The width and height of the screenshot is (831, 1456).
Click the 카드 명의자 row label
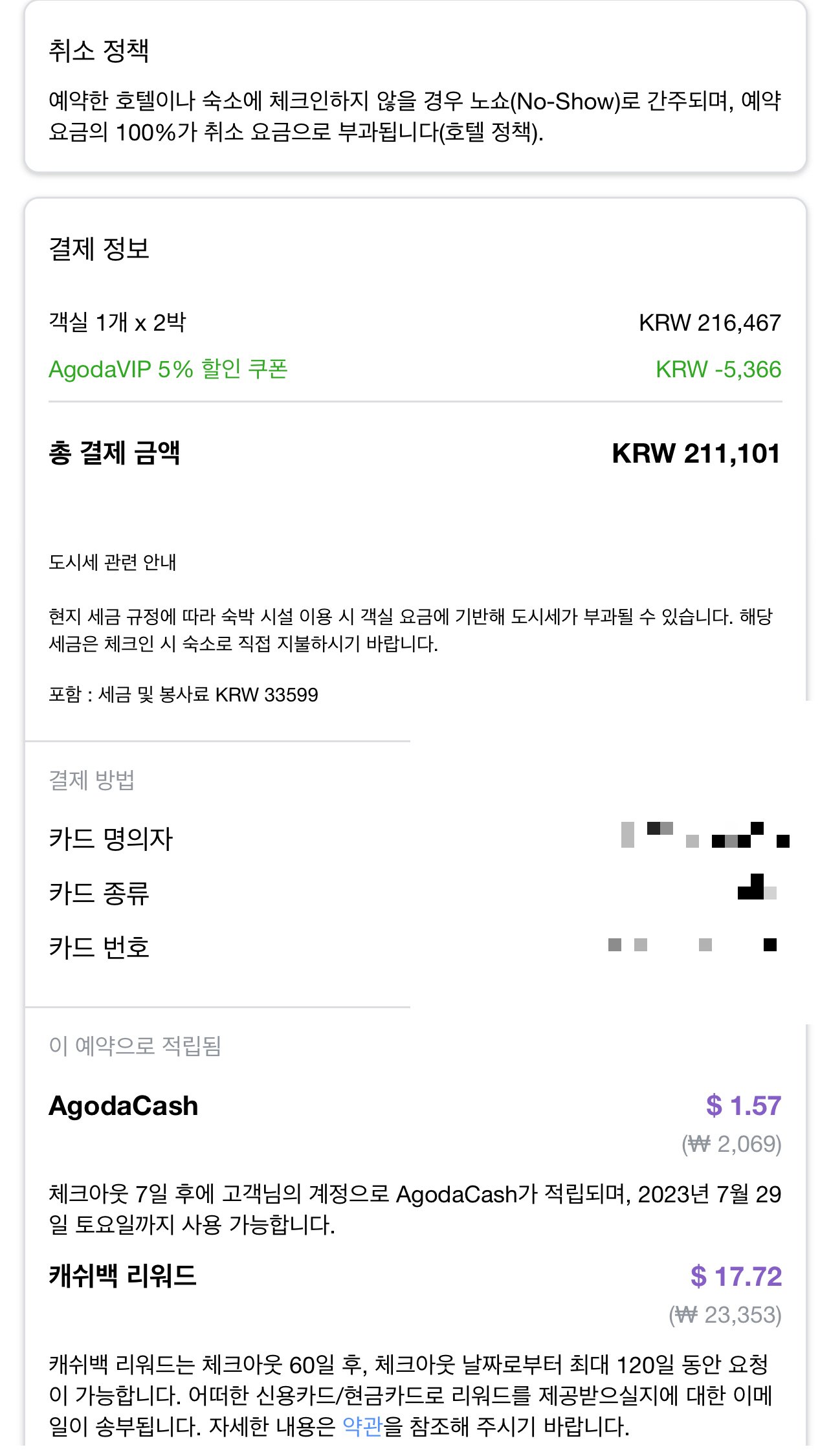pos(111,839)
